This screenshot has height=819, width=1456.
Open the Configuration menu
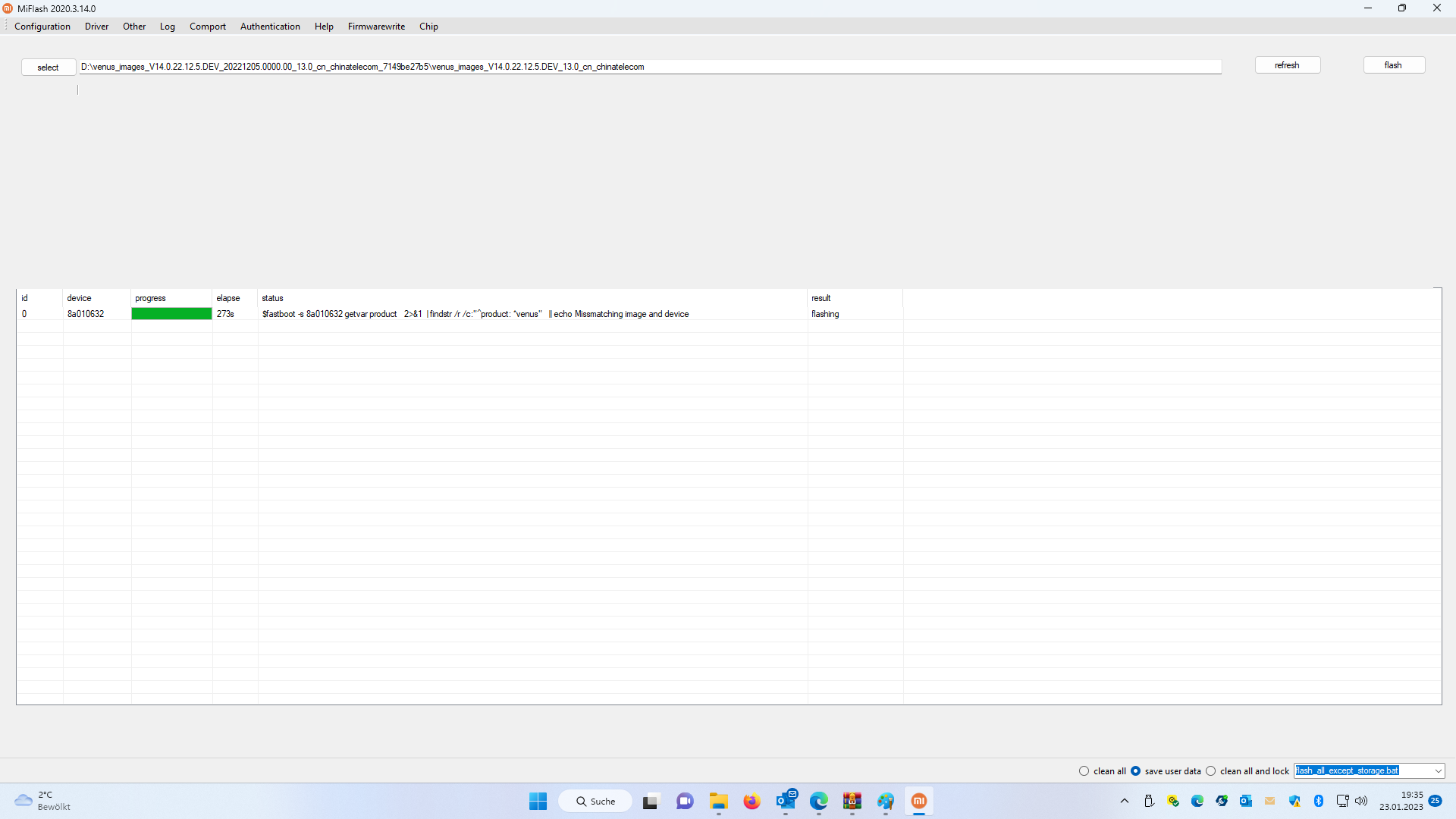point(42,27)
